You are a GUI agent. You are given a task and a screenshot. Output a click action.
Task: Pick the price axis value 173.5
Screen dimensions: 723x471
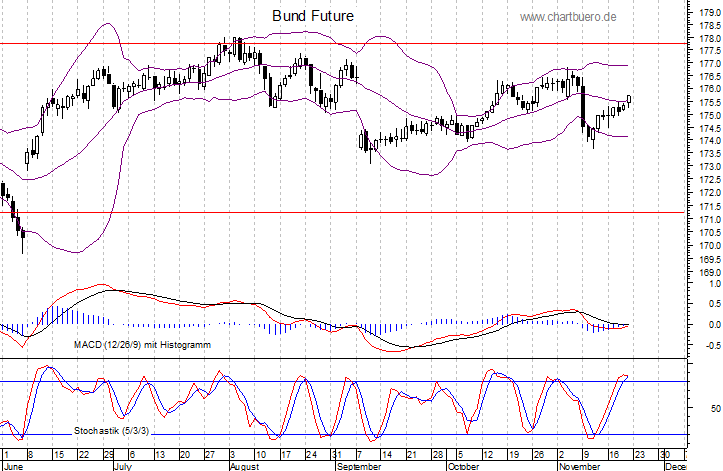tap(710, 154)
